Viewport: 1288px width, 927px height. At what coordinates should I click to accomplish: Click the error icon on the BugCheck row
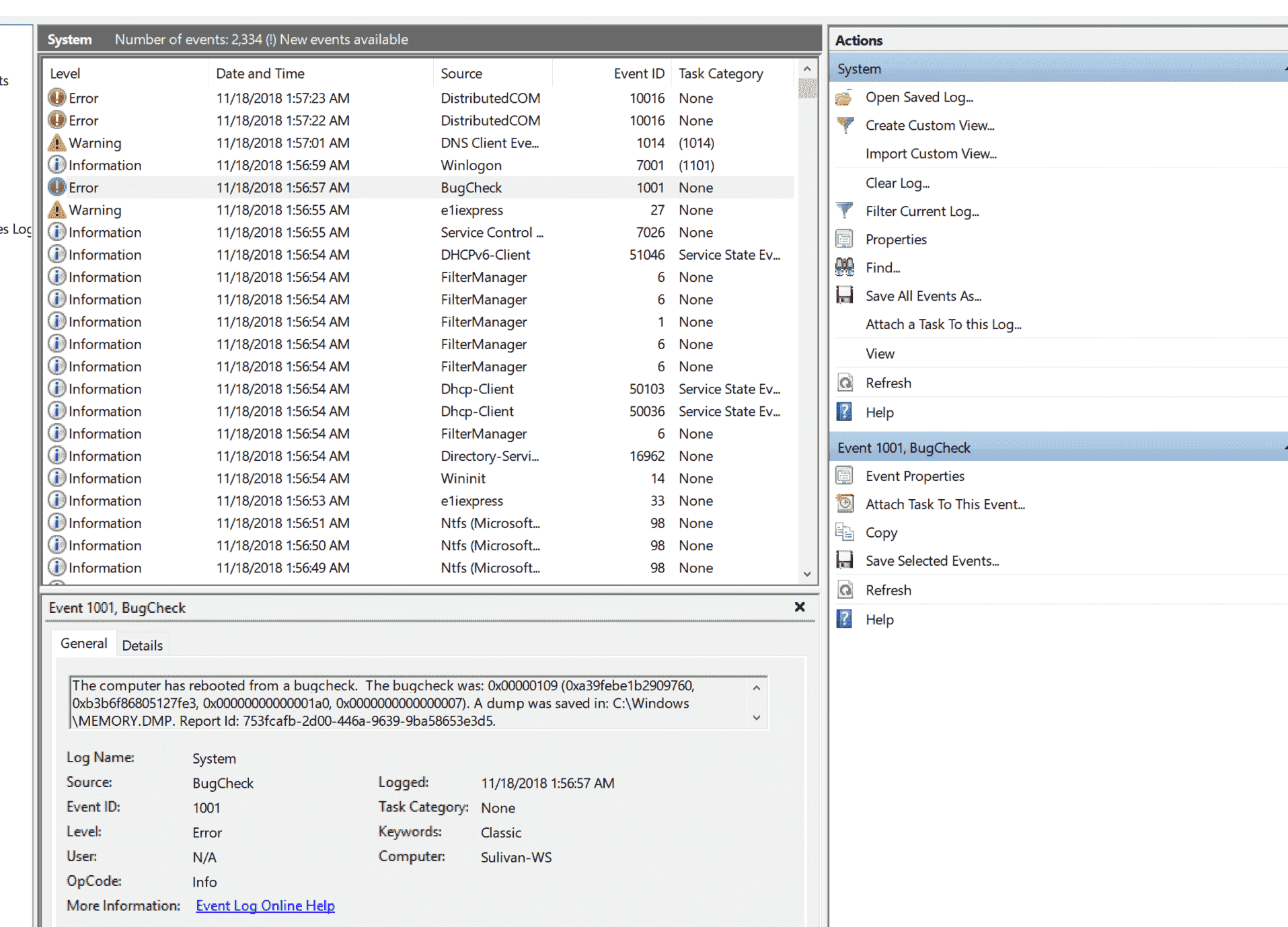pos(57,187)
